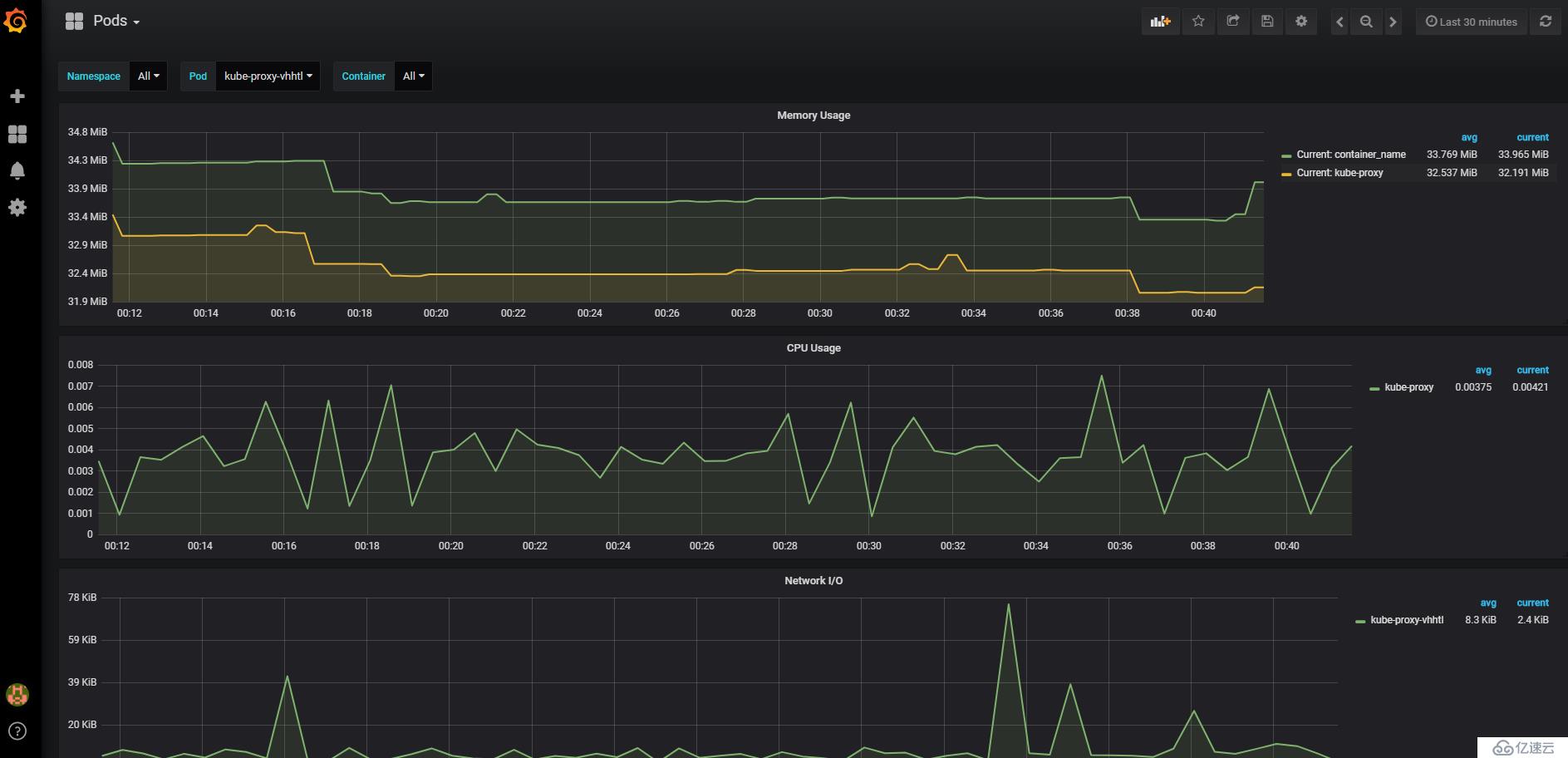Share the dashboard
The width and height of the screenshot is (1568, 758).
coord(1233,22)
